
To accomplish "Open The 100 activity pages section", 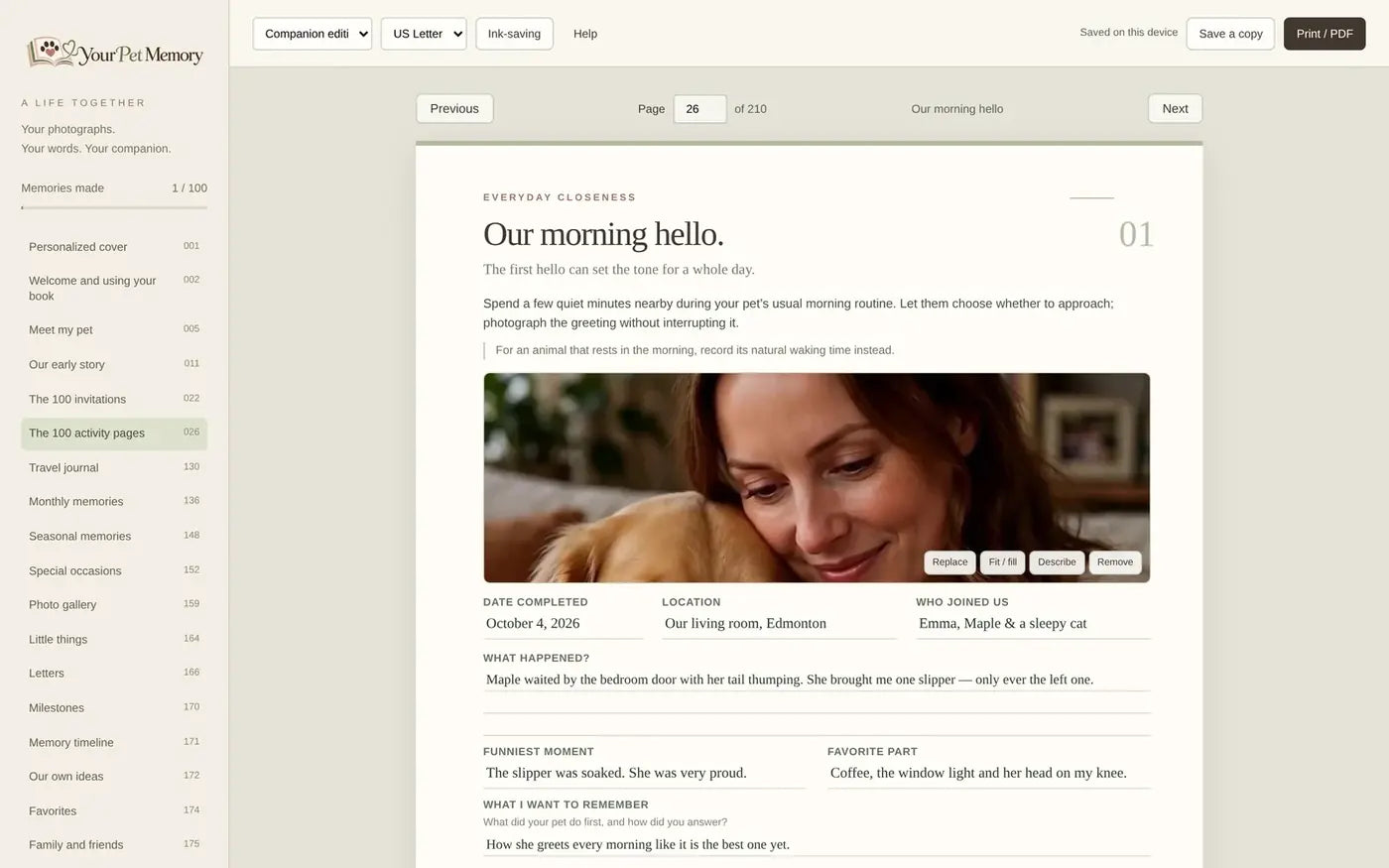I will coord(114,434).
